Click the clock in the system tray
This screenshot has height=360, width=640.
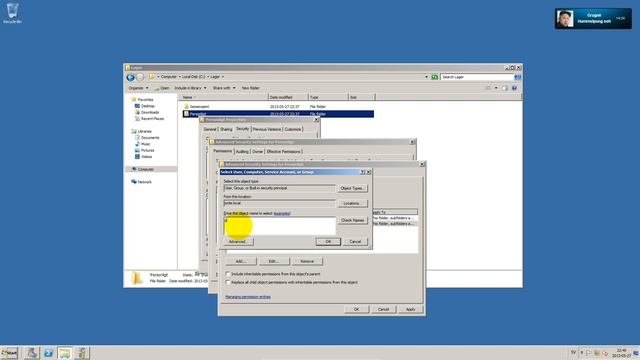coord(621,353)
